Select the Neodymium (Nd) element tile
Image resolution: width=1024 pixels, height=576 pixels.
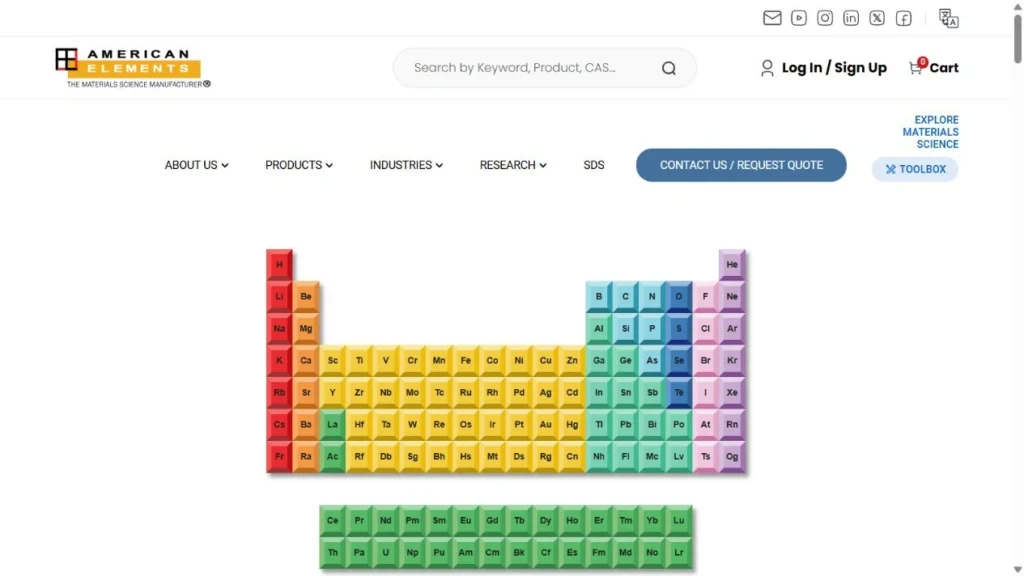[385, 520]
